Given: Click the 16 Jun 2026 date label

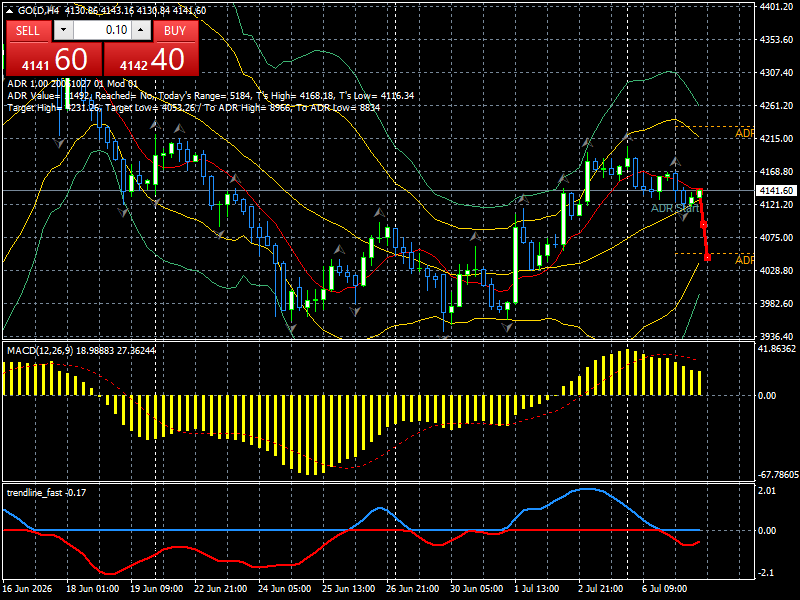Looking at the screenshot, I should [28, 589].
